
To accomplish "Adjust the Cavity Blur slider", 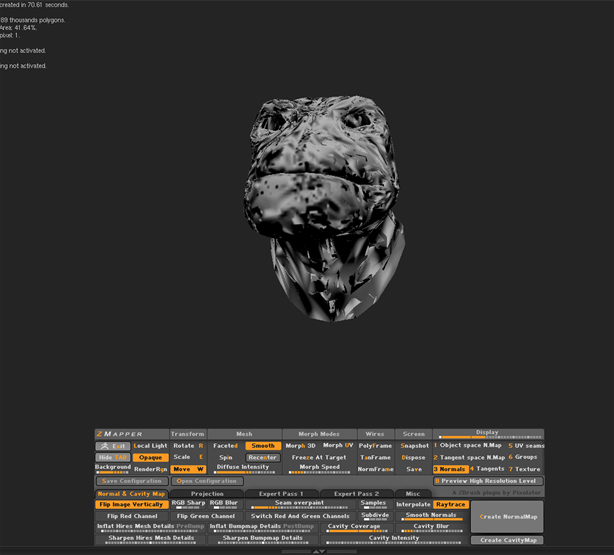I will (x=431, y=528).
